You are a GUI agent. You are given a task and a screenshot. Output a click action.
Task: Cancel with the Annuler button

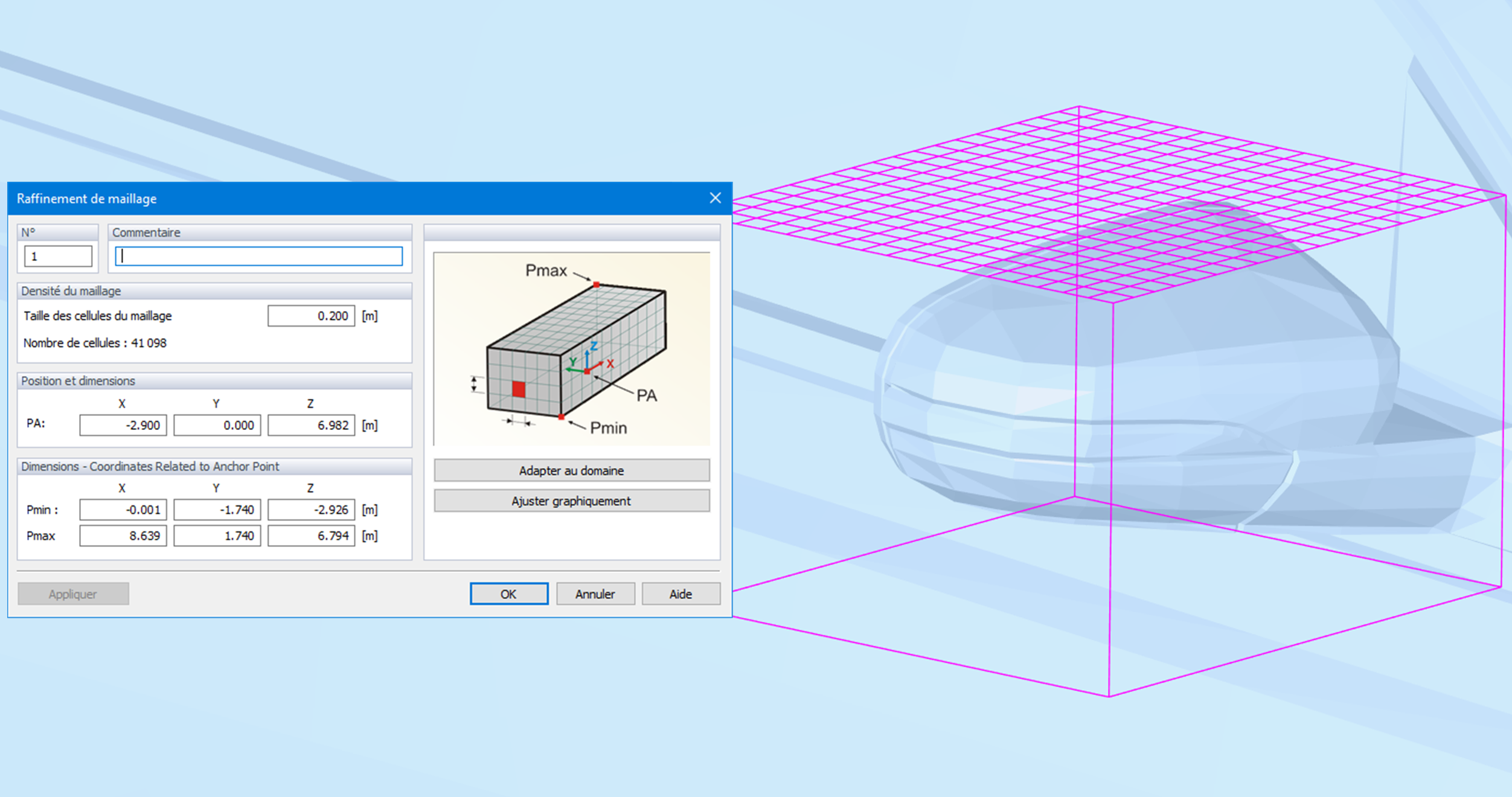595,594
